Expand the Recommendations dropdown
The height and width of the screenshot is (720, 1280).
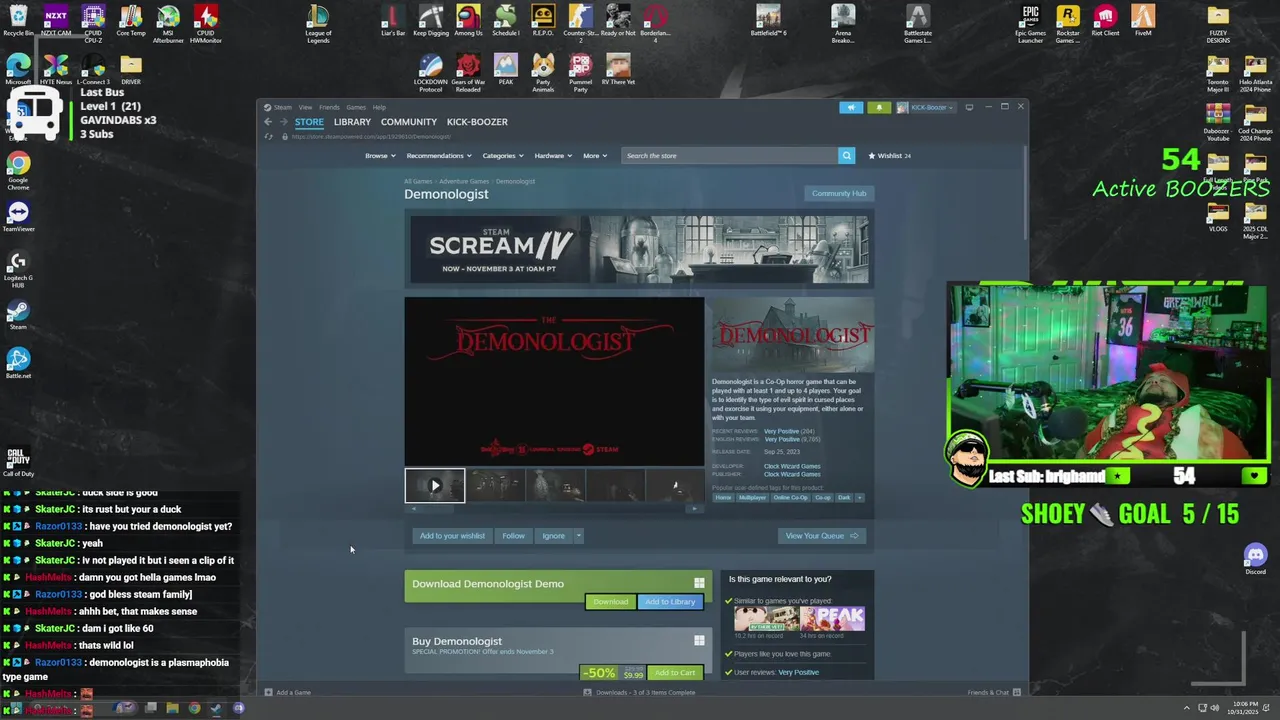tap(439, 156)
